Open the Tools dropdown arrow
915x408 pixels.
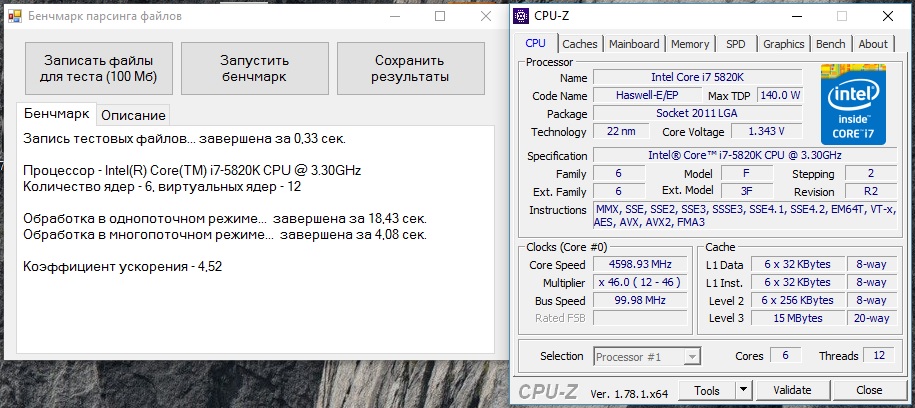click(x=743, y=390)
